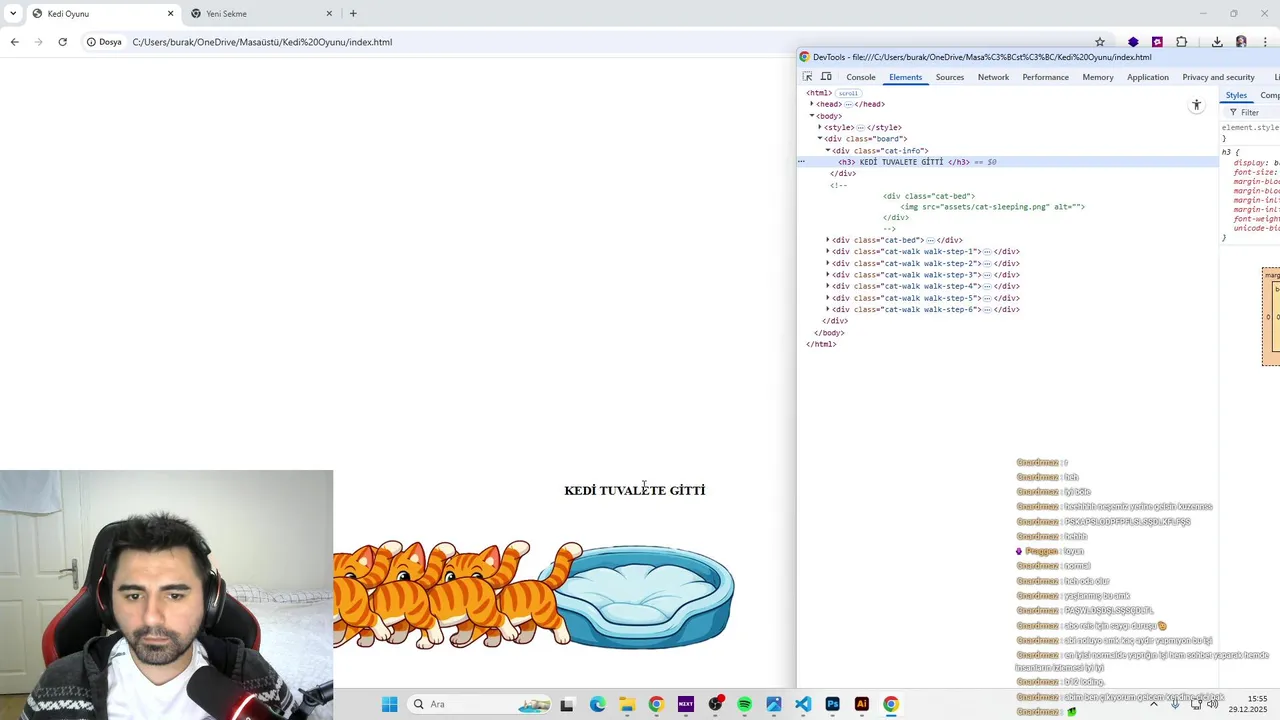Open the Console tab in DevTools
This screenshot has height=720, width=1280.
(861, 77)
